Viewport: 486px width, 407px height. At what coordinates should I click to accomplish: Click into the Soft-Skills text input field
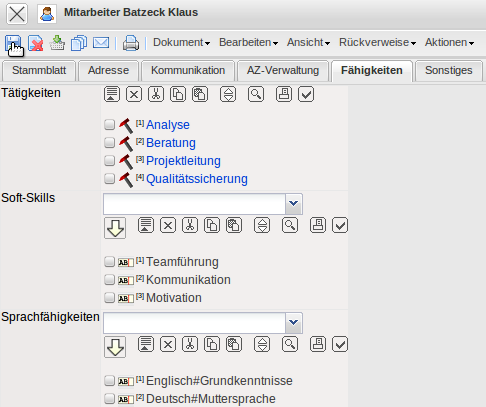194,204
